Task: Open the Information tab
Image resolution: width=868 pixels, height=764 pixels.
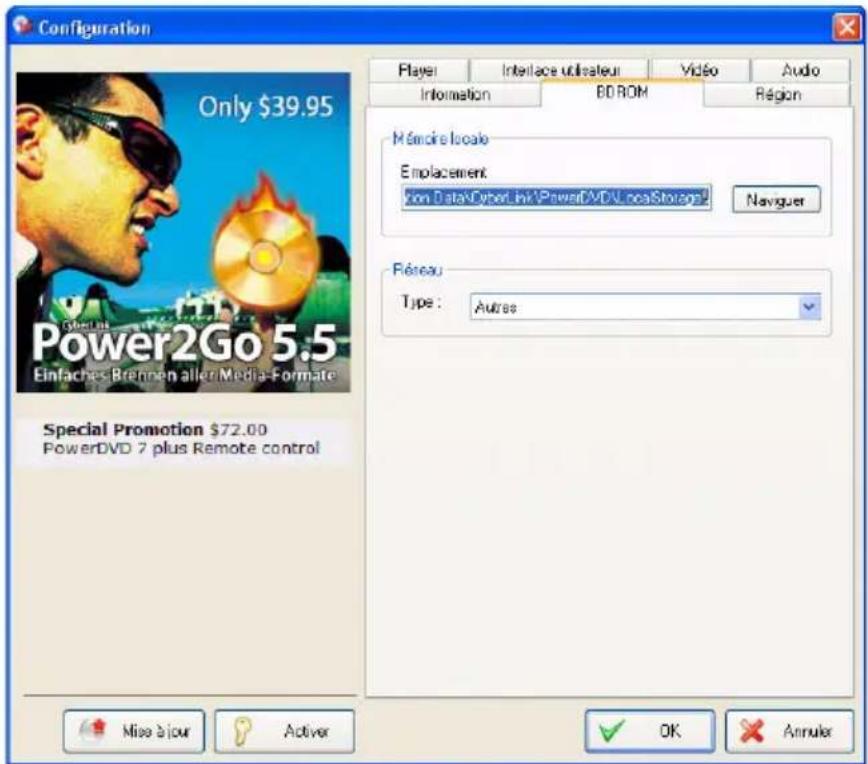Action: 455,95
